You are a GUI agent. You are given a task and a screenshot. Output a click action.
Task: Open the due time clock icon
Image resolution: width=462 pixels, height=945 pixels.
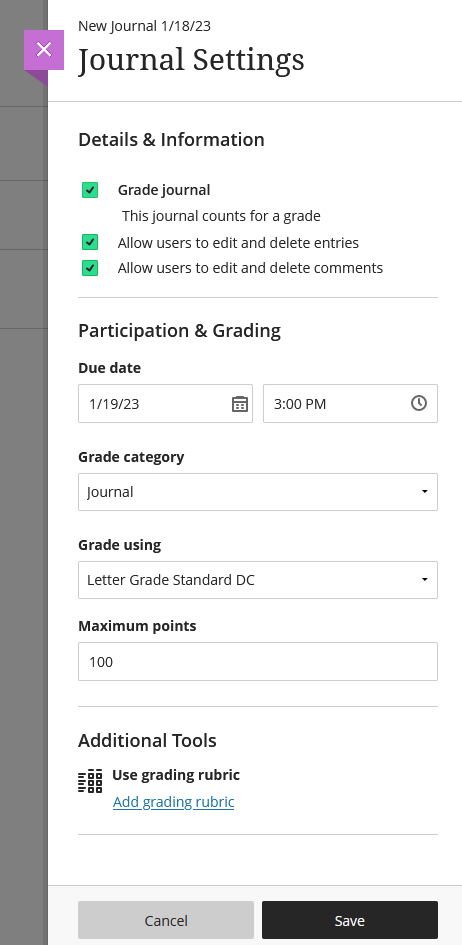(x=419, y=403)
